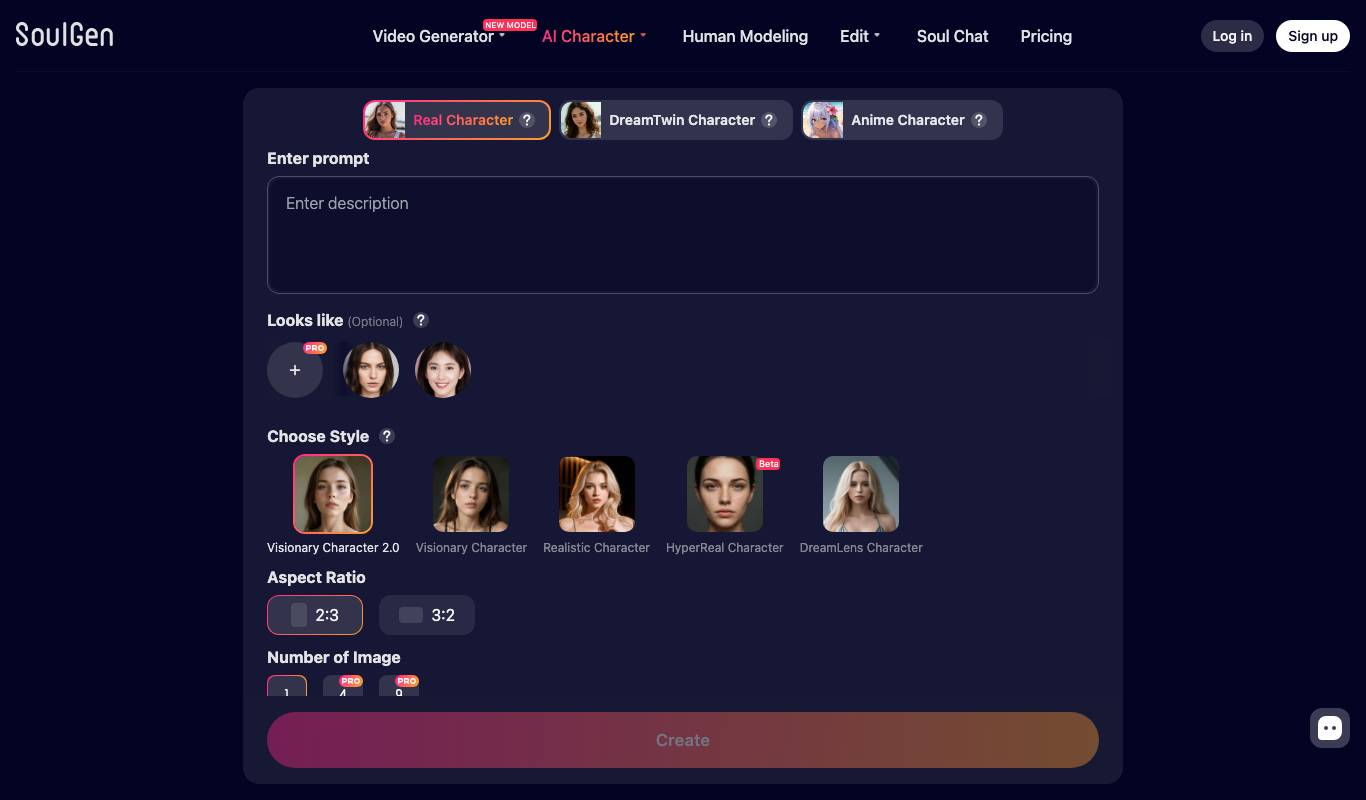Show the Looks like help tooltip icon

click(x=421, y=320)
